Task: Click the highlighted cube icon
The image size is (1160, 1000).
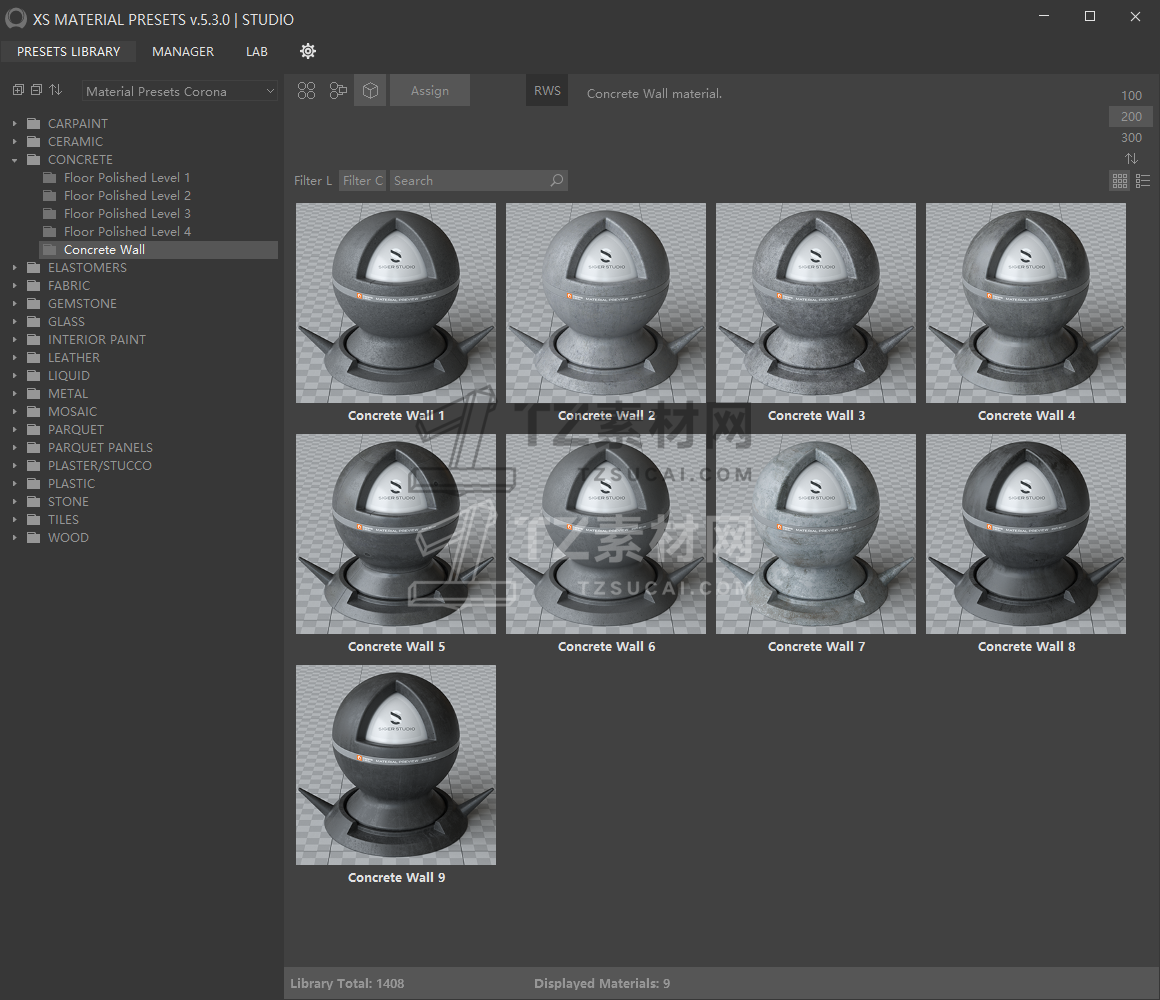Action: (x=370, y=91)
